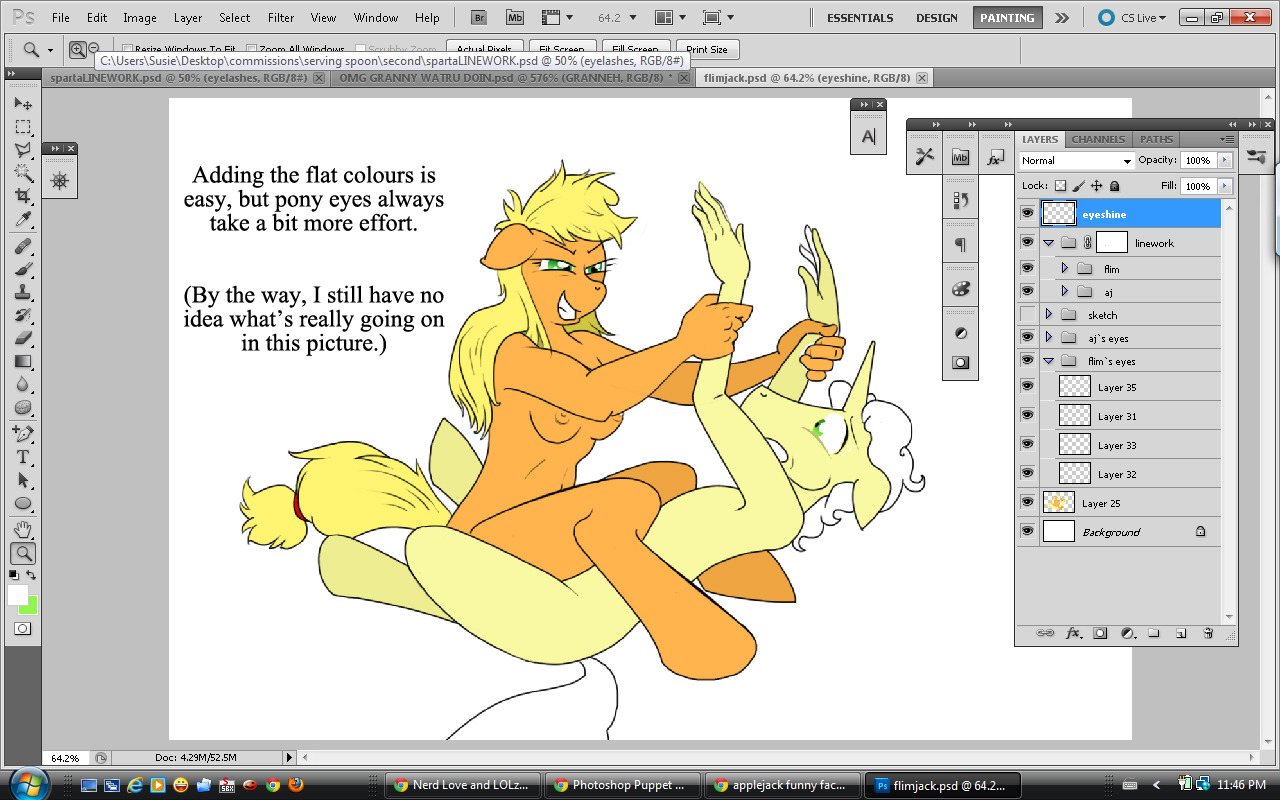Open the Filter menu
The image size is (1280, 800).
coord(281,18)
